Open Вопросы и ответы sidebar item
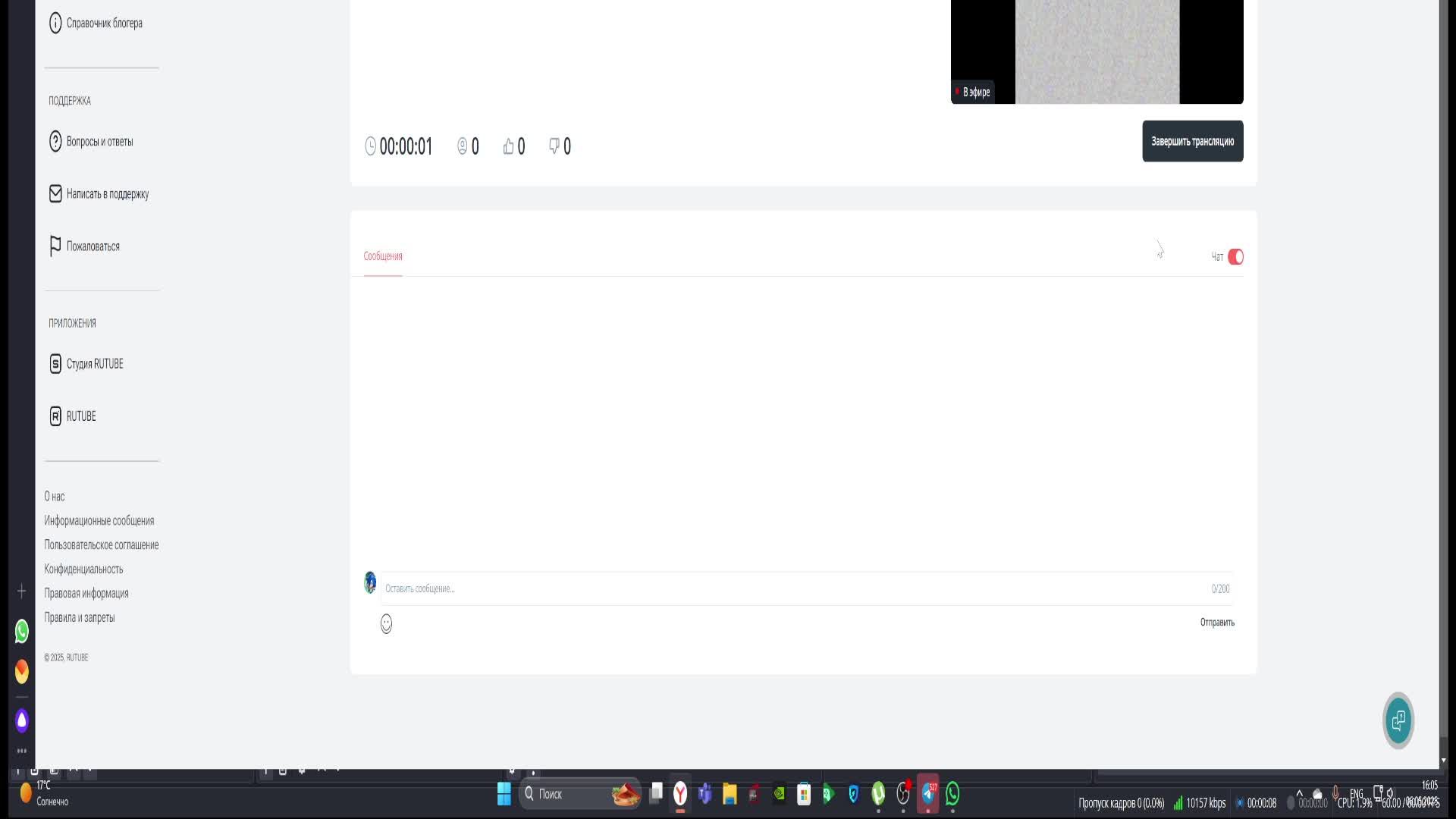The height and width of the screenshot is (819, 1456). (x=99, y=142)
